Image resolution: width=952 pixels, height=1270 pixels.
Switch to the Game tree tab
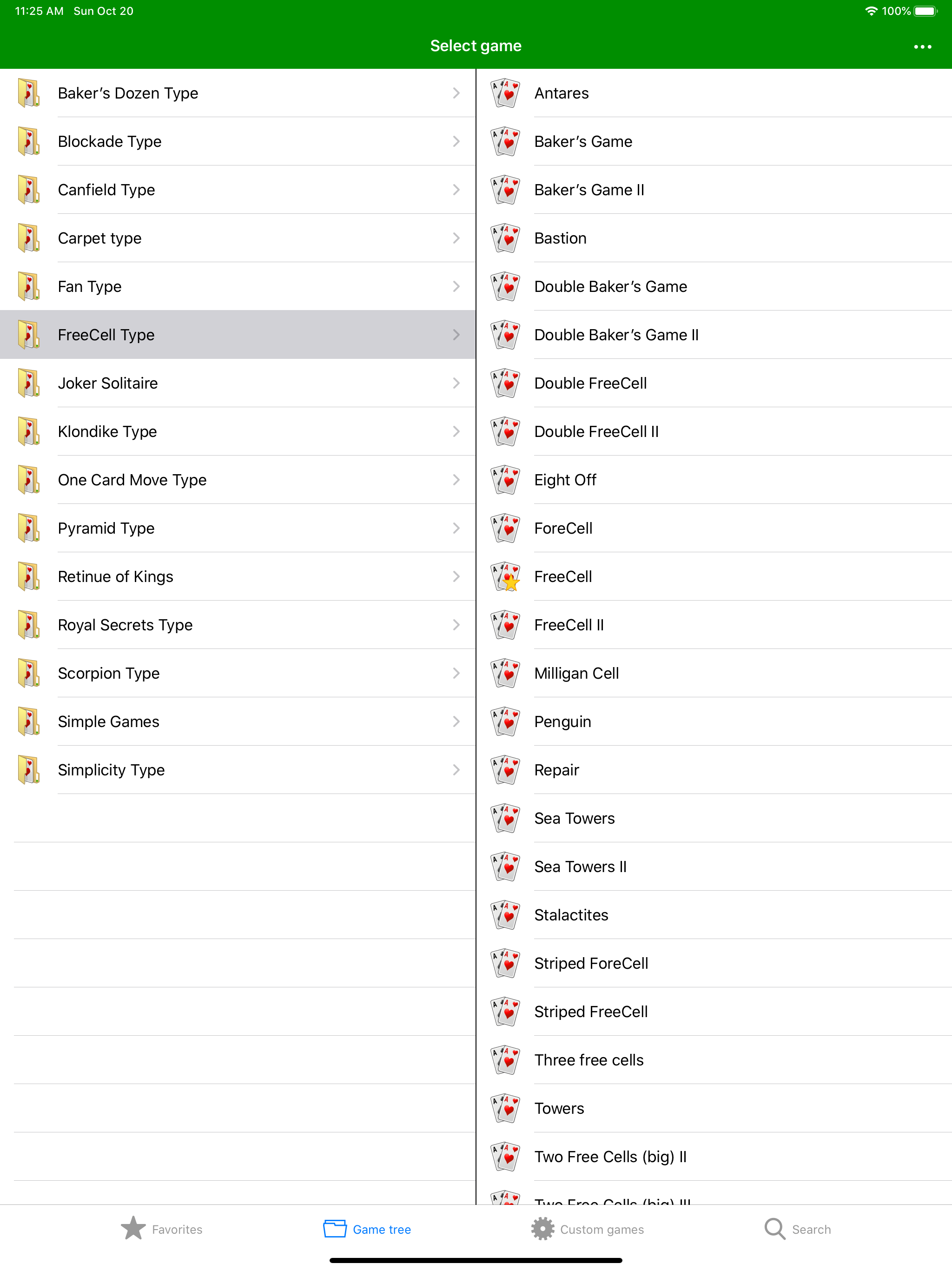pos(367,1229)
